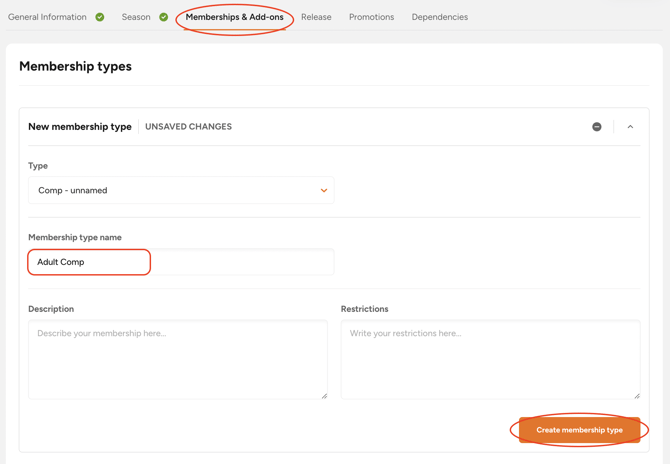The height and width of the screenshot is (464, 670).
Task: Open the Type dropdown showing Comp - unnamed
Action: click(x=181, y=190)
